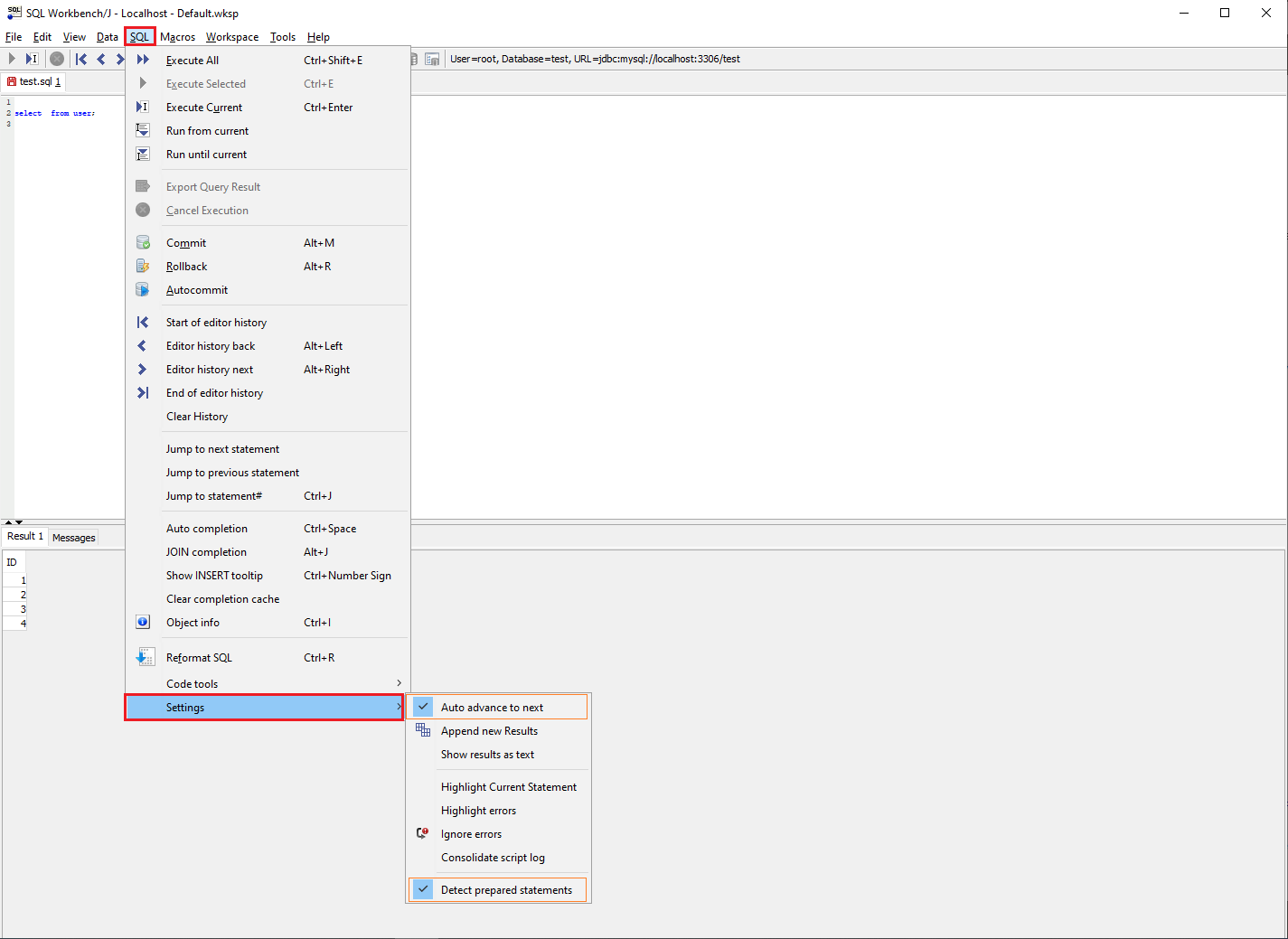Collapse the editor pane using up arrow
Viewport: 1288px width, 939px height.
(8, 522)
